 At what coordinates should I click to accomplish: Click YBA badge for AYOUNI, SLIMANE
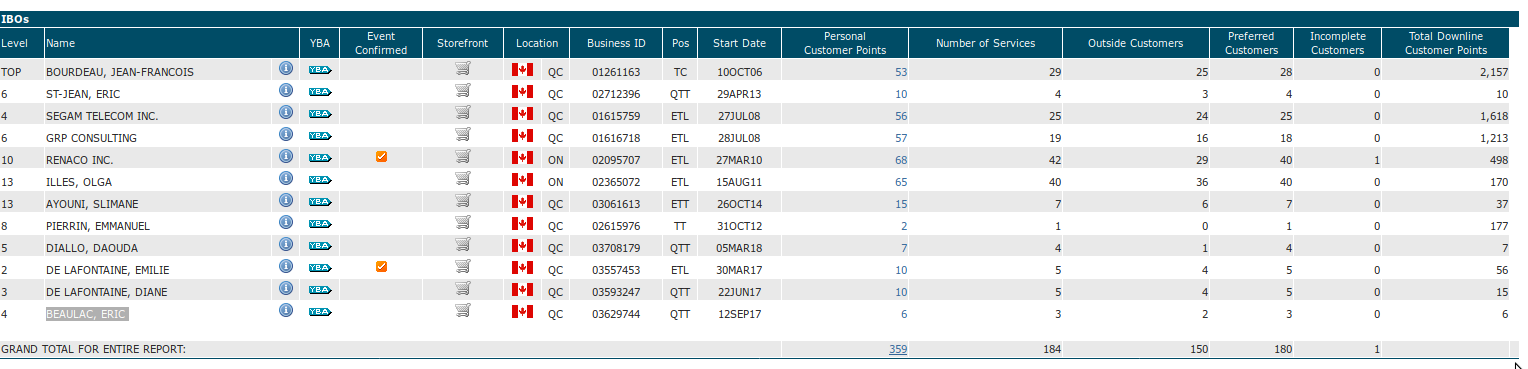point(320,202)
